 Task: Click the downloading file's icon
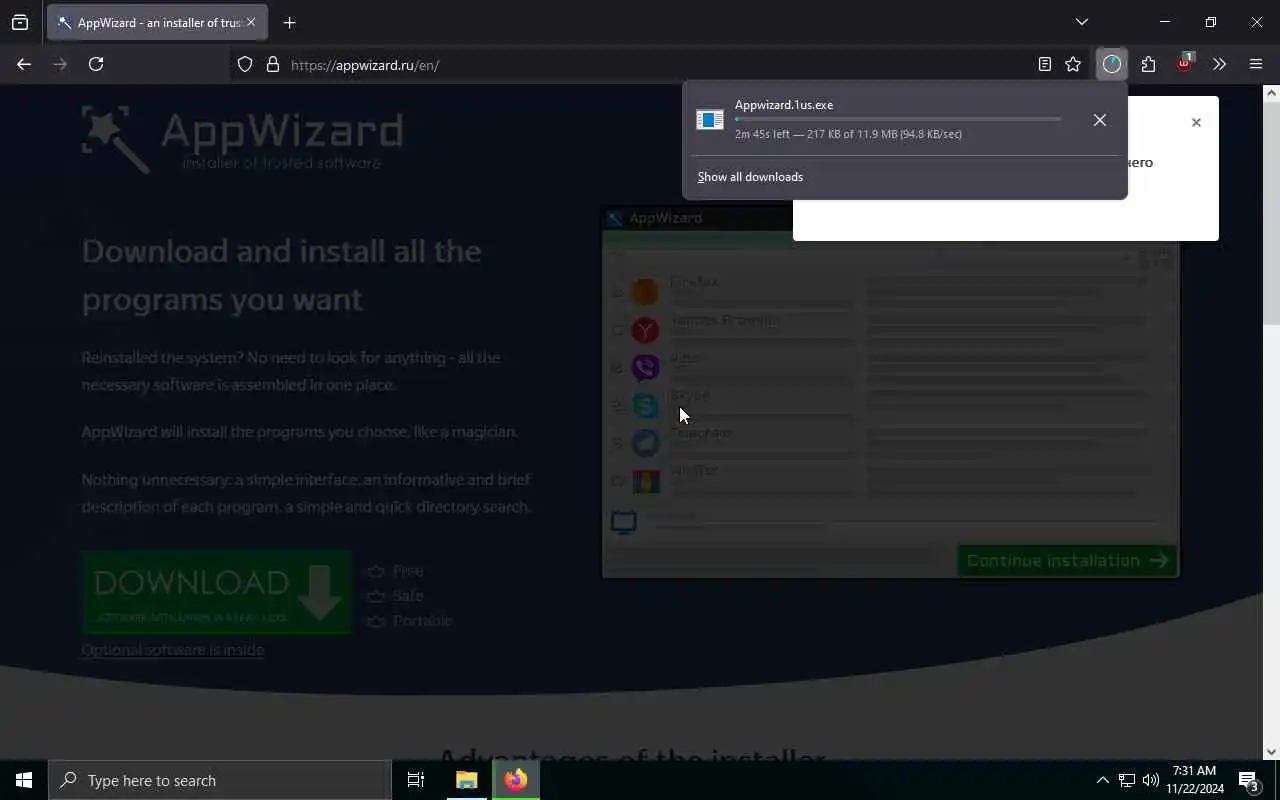[x=710, y=120]
